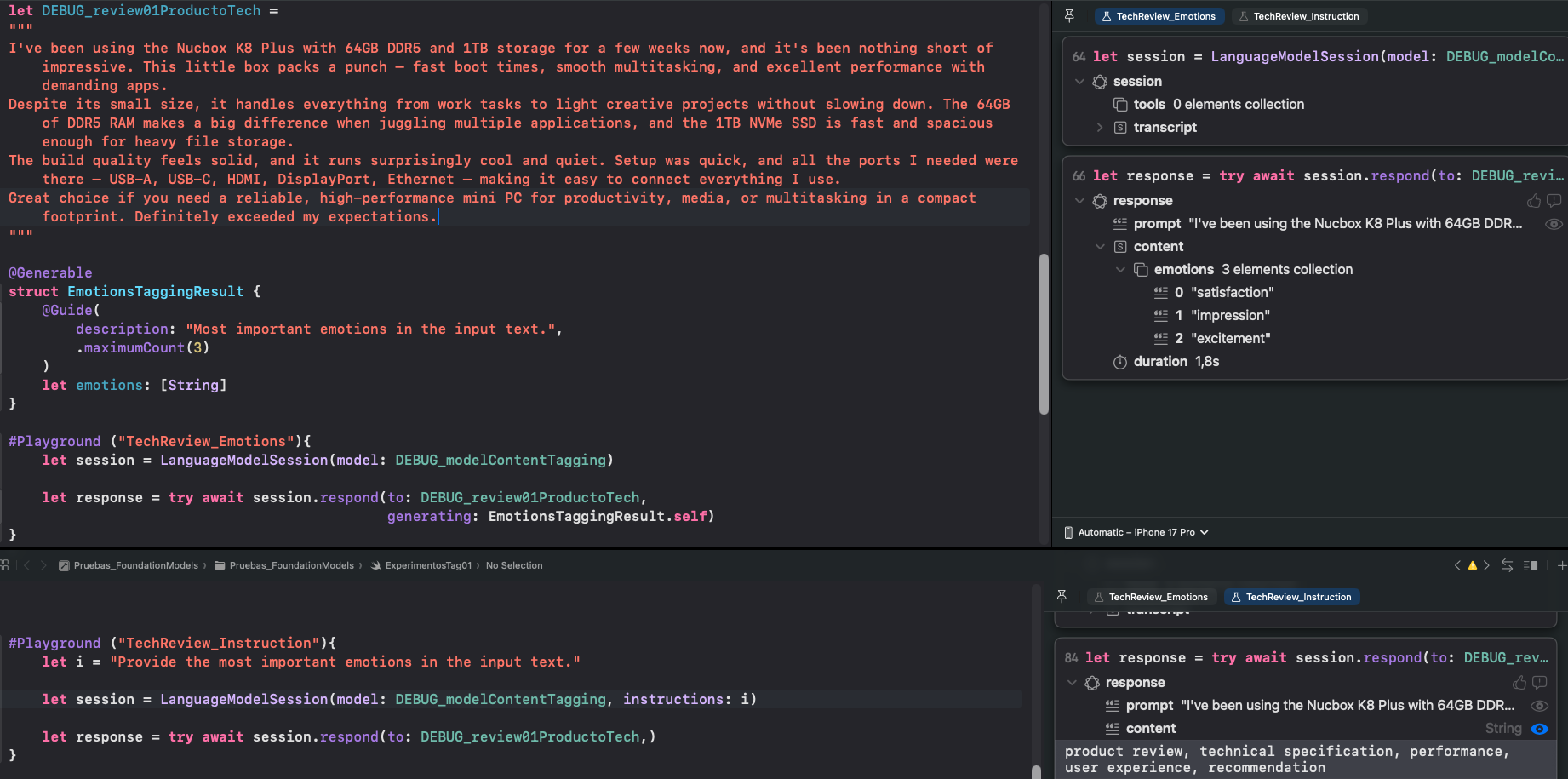The height and width of the screenshot is (779, 1568).
Task: Open the Automatic – iPhone 17 Pro dropdown
Action: point(1137,532)
